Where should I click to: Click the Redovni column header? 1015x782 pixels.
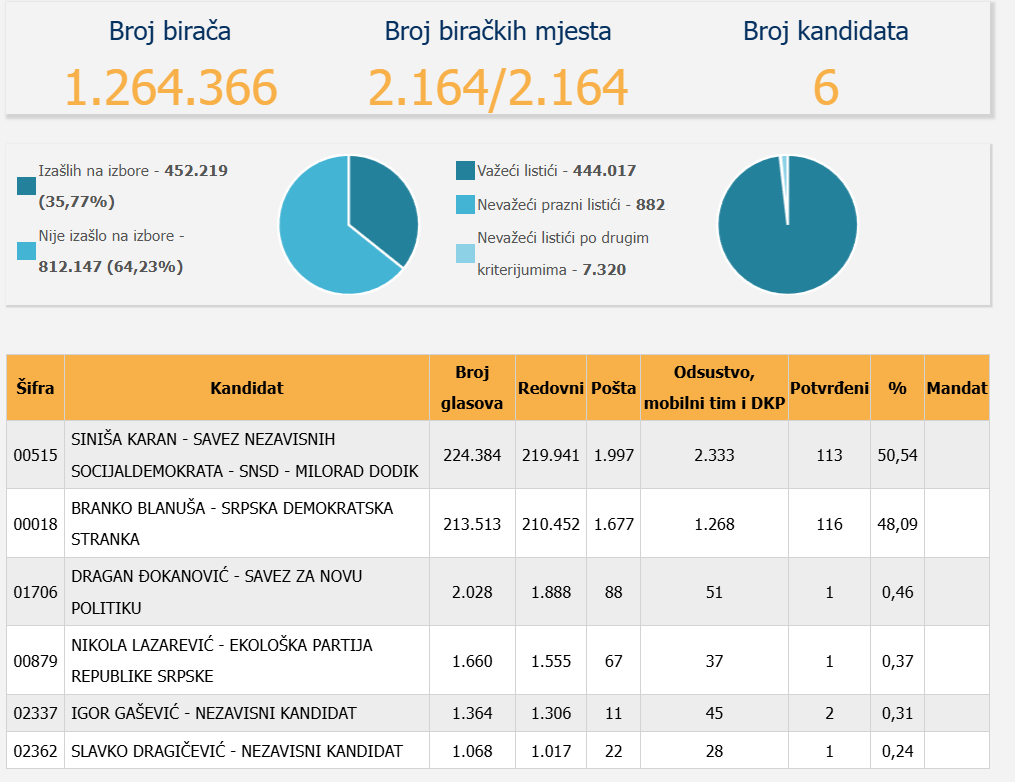(x=550, y=388)
